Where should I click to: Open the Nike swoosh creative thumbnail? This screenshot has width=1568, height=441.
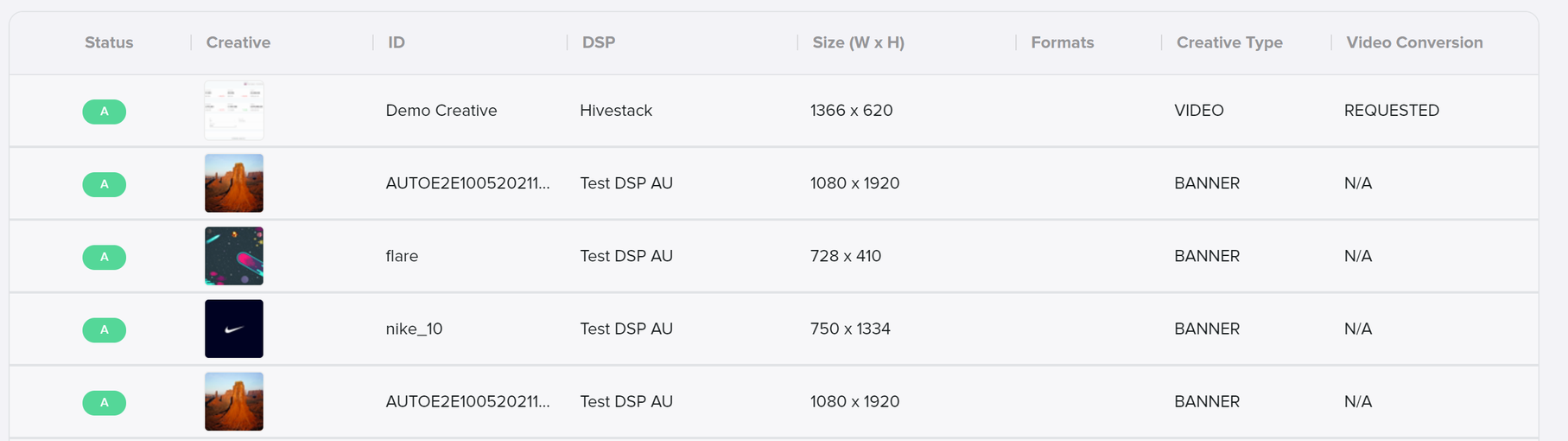234,329
